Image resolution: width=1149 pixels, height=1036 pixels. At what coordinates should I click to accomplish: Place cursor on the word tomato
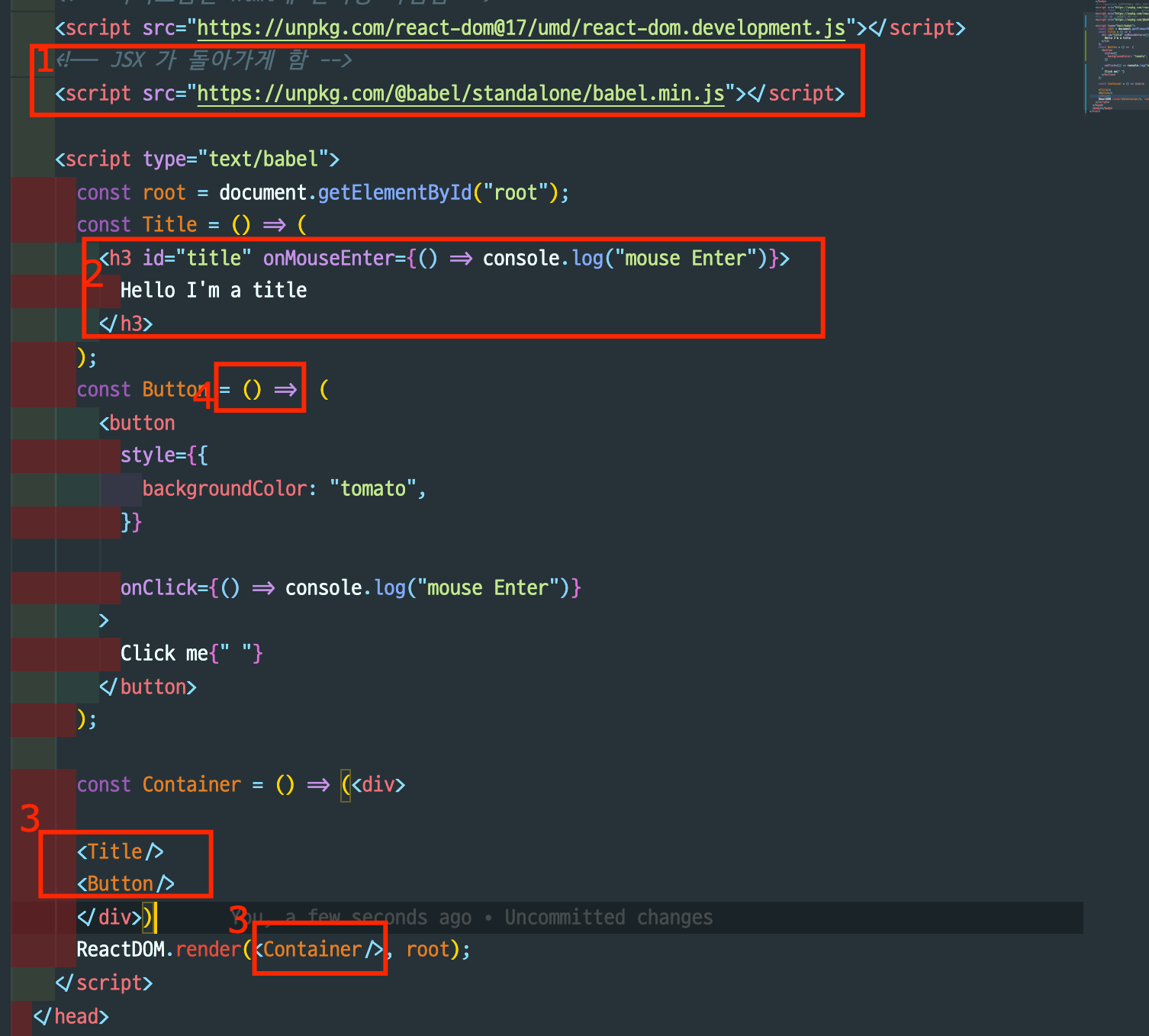pos(374,488)
